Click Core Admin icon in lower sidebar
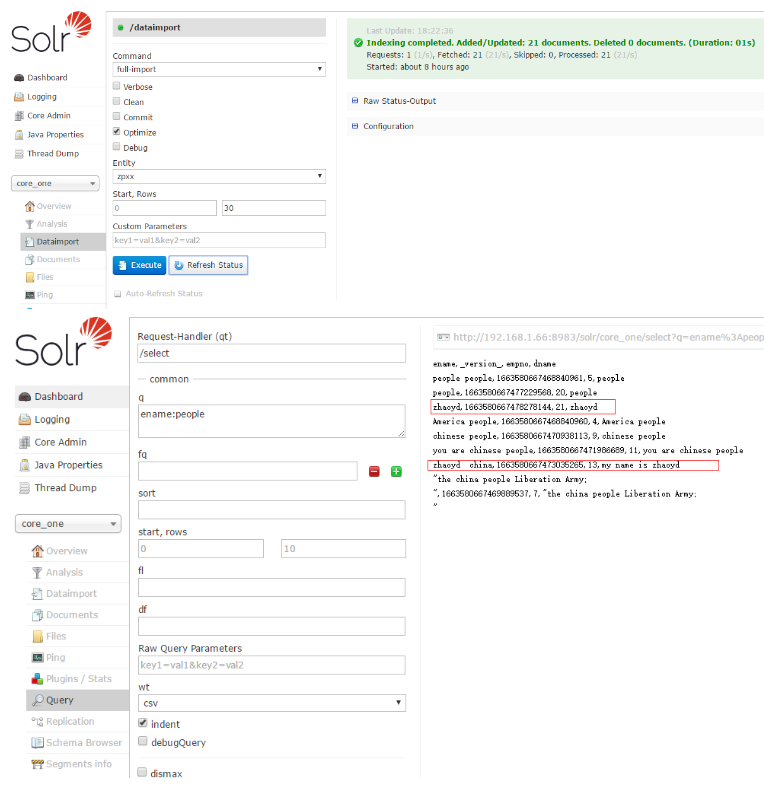Screen dimensions: 764x788 tap(25, 443)
